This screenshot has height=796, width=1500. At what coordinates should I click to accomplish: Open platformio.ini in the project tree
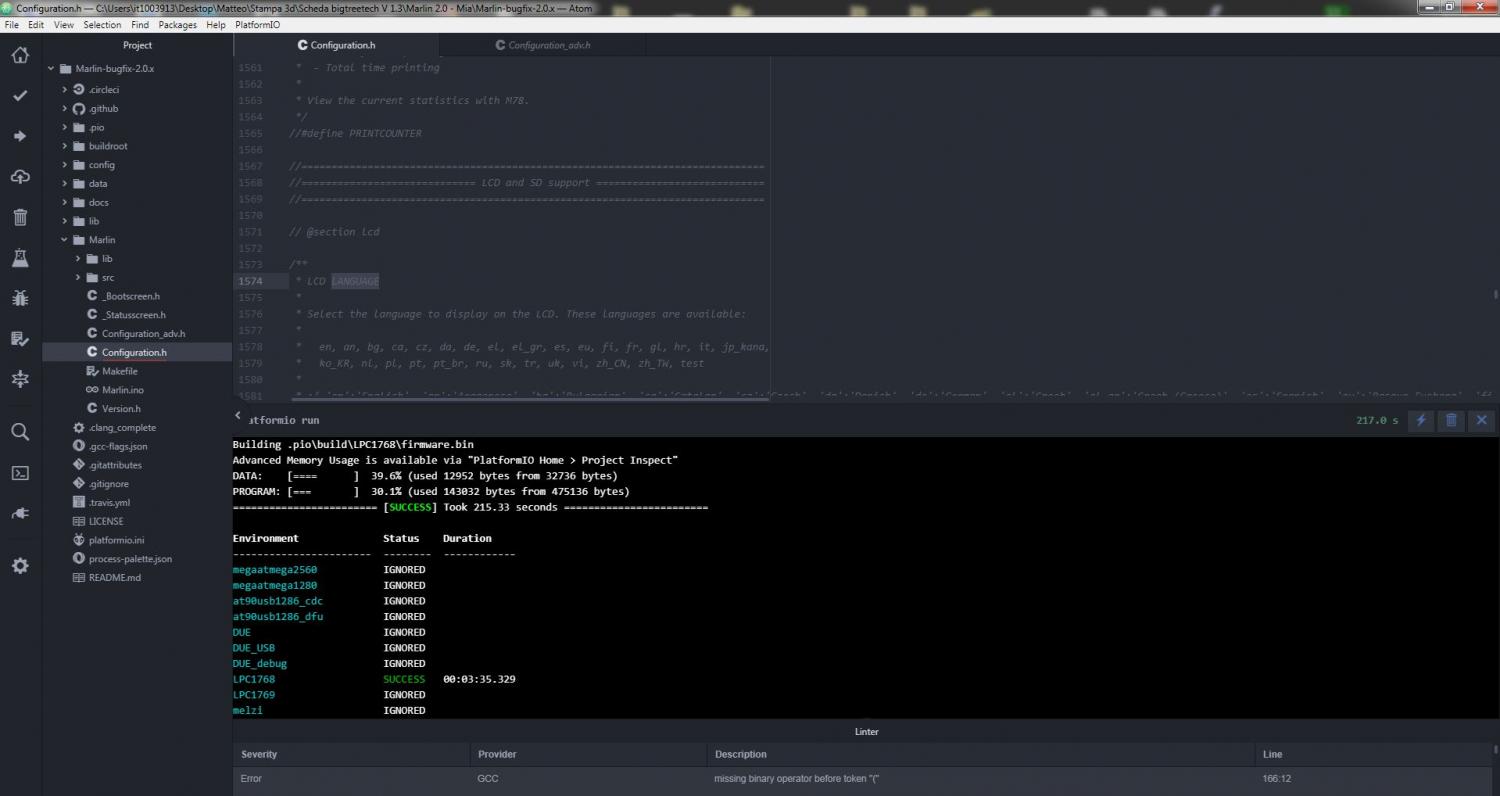[x=116, y=540]
